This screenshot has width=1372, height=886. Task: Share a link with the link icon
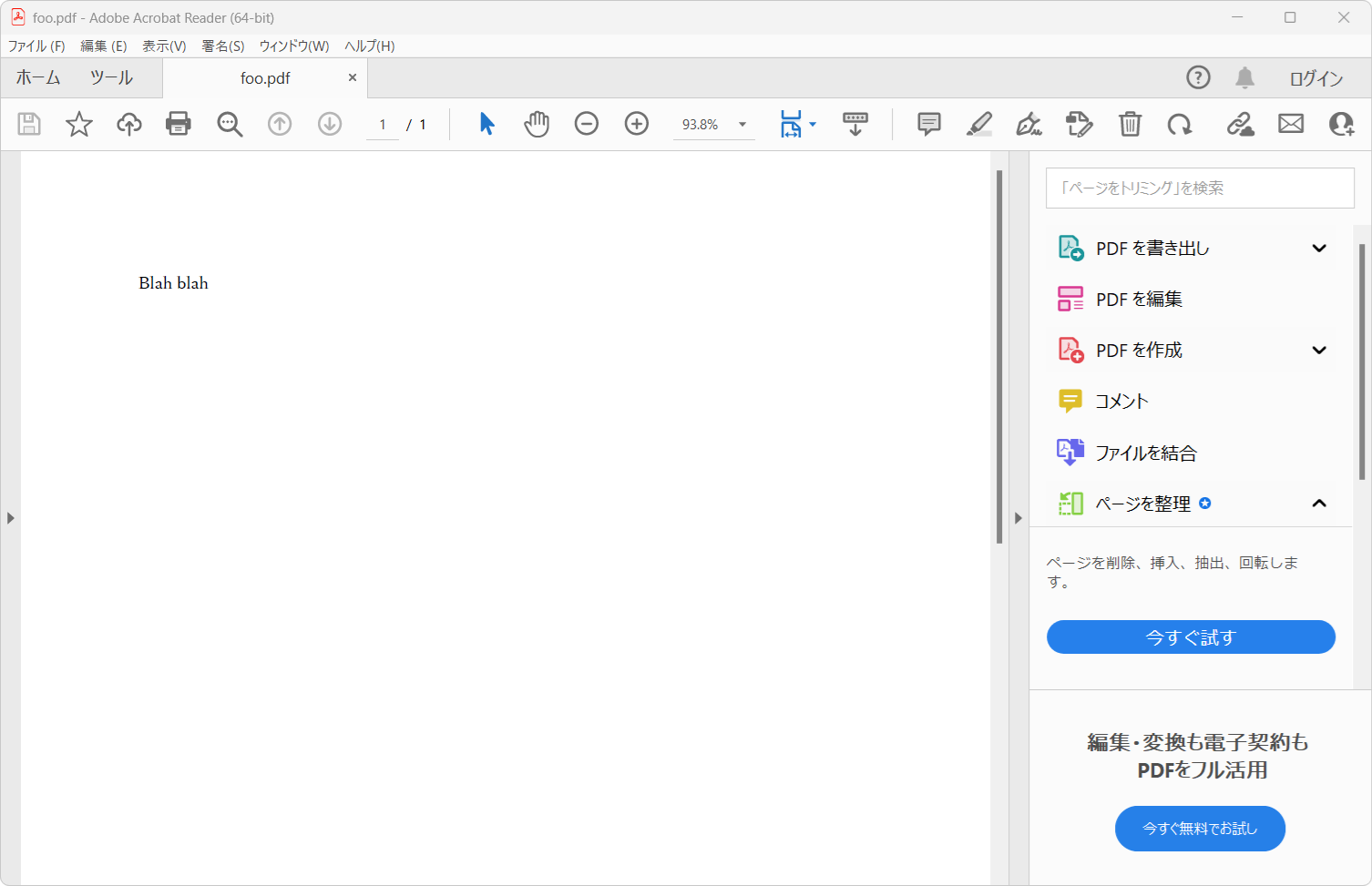coord(1240,124)
